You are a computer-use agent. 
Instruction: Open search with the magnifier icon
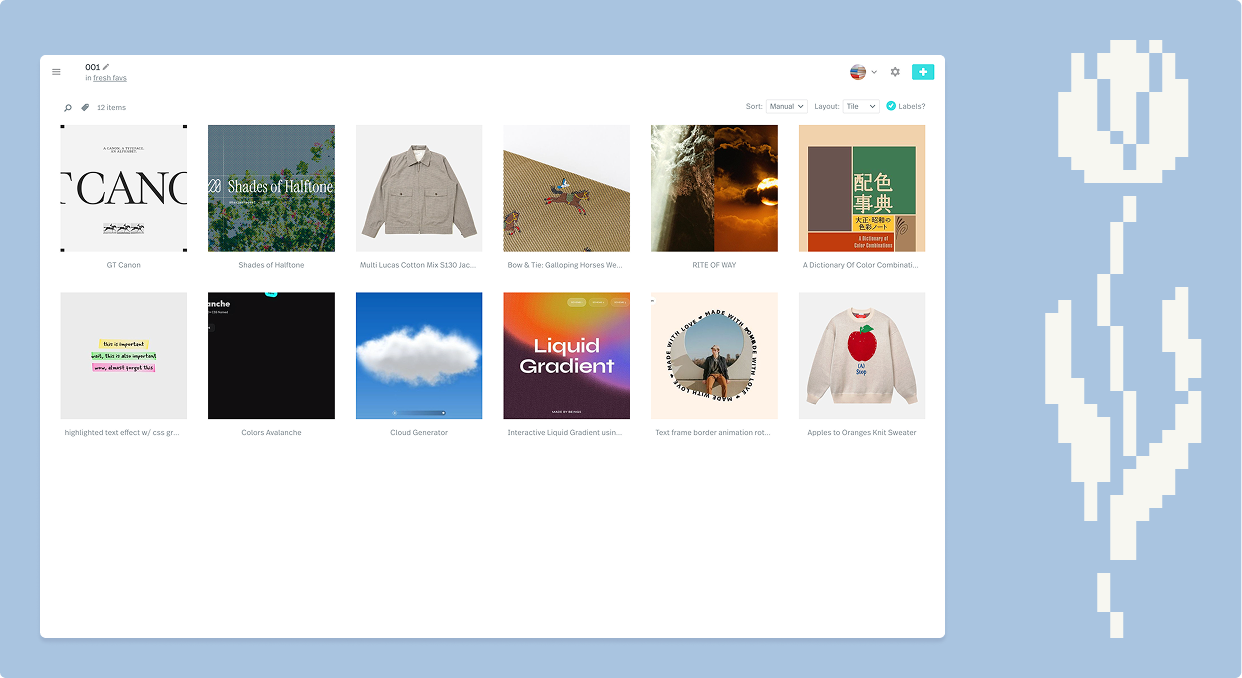point(68,108)
